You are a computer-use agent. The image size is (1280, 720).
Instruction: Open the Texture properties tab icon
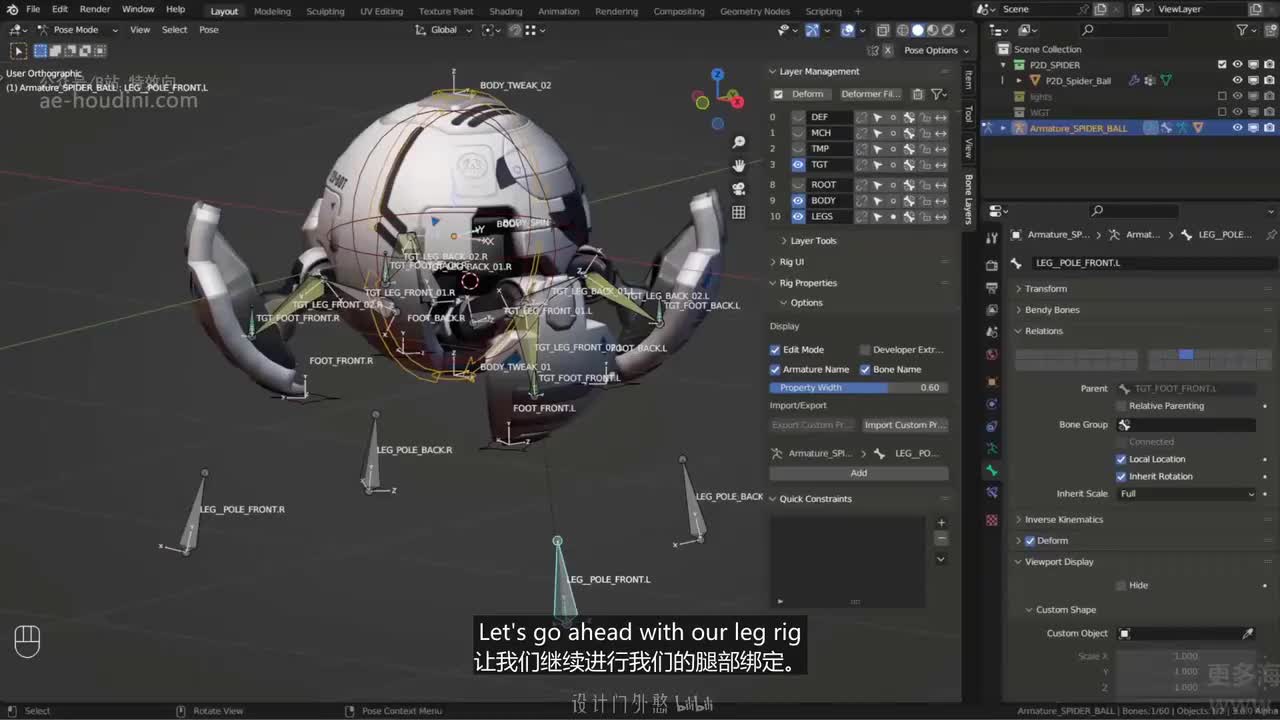992,520
